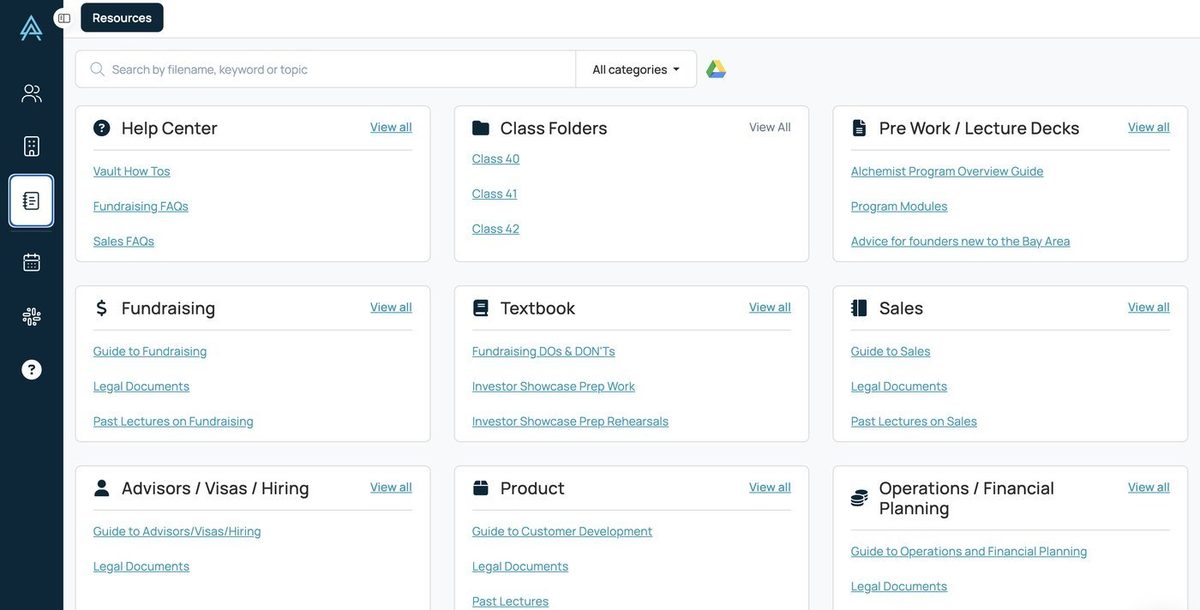Click the Pre Work document icon
This screenshot has width=1200, height=610.
pyautogui.click(x=859, y=128)
